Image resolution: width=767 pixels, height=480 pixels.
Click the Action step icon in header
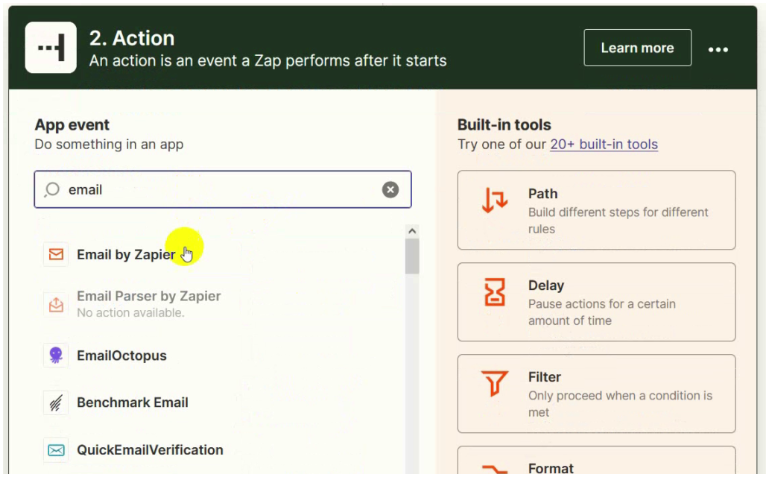51,47
